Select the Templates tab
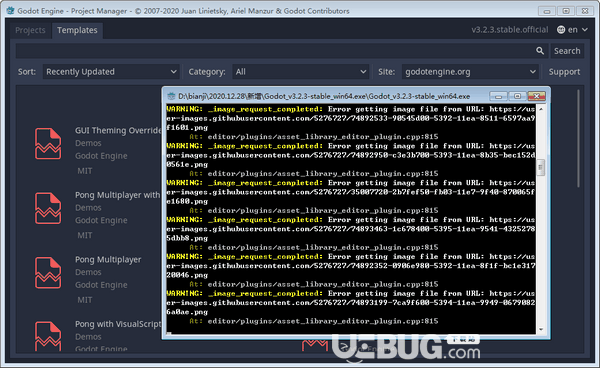The width and height of the screenshot is (600, 368). coord(77,30)
